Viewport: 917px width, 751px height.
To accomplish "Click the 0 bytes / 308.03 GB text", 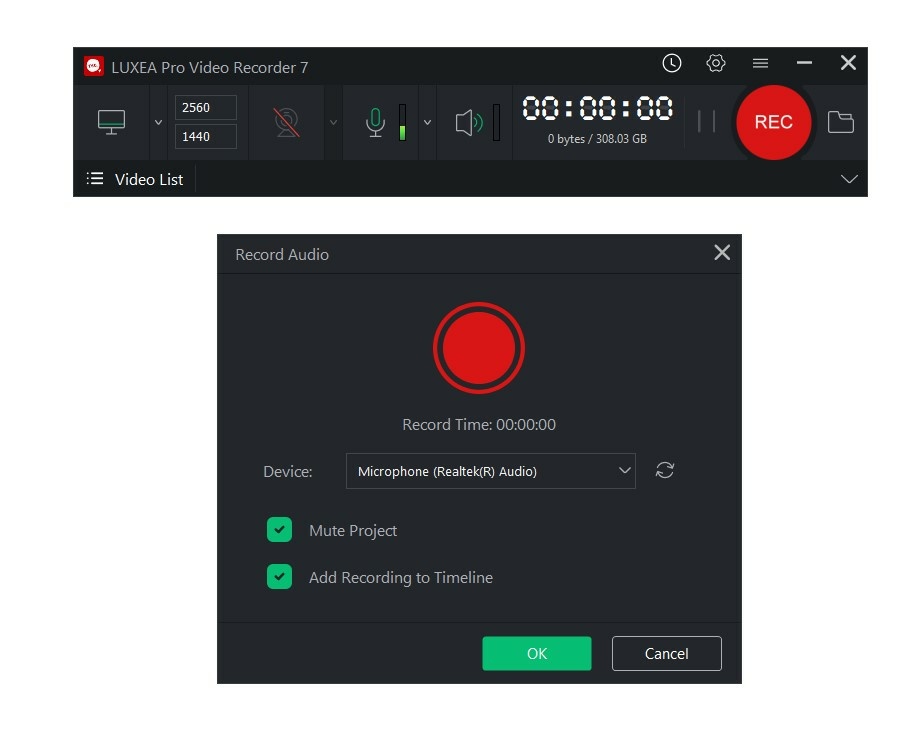I will [x=597, y=139].
